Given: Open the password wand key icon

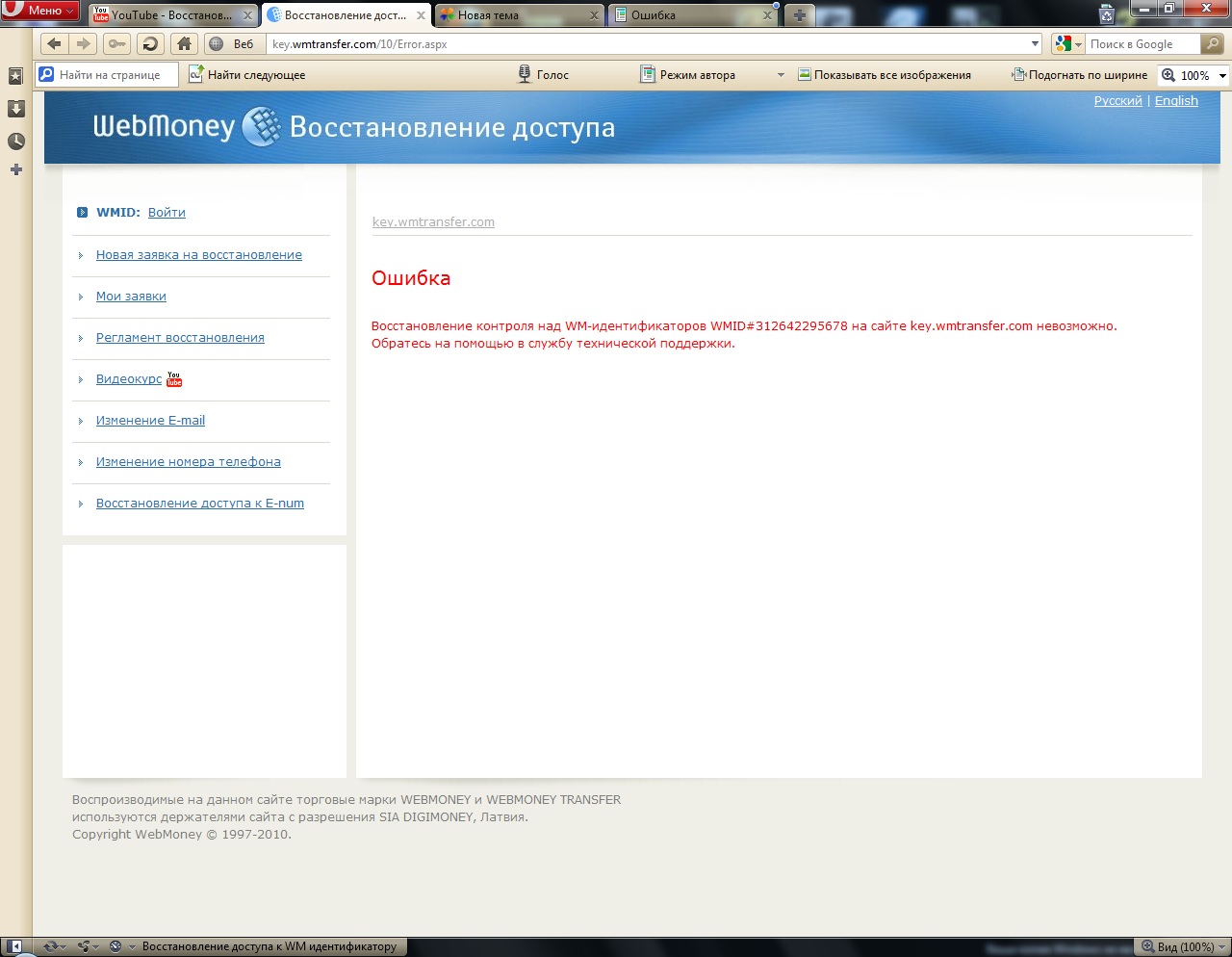Looking at the screenshot, I should pyautogui.click(x=116, y=44).
